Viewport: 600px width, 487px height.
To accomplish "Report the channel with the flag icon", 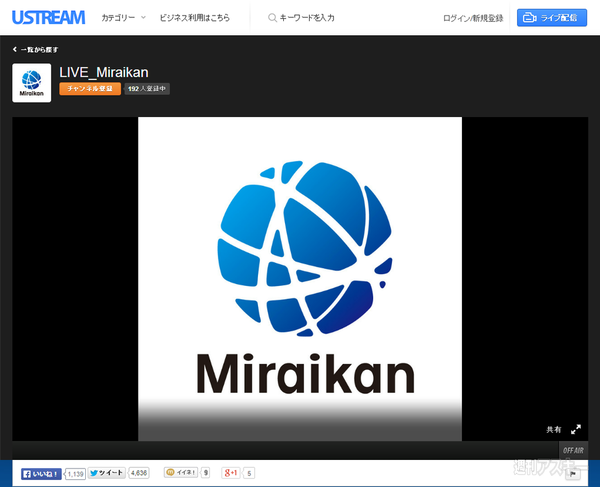I will click(x=573, y=474).
